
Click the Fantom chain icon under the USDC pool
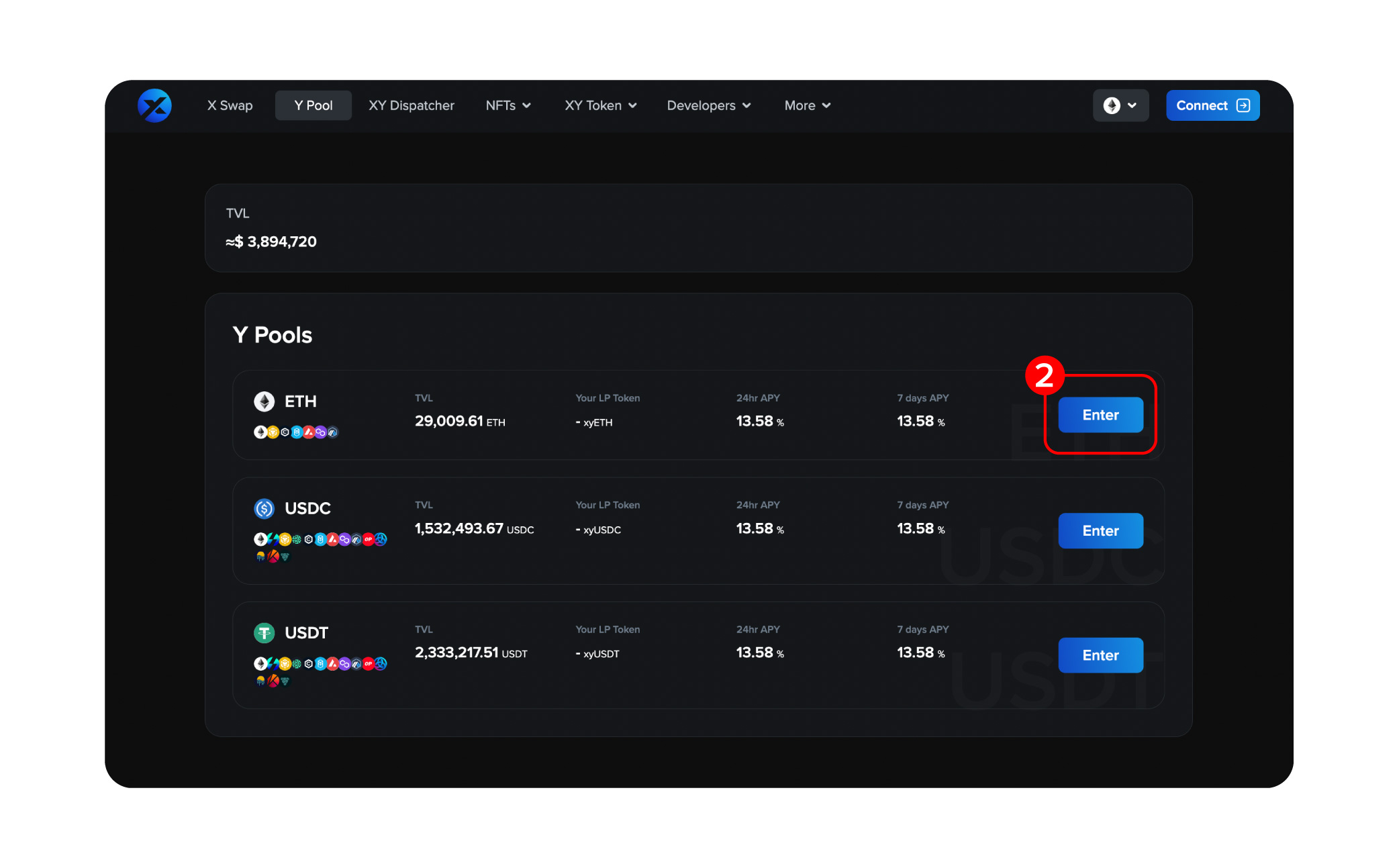pyautogui.click(x=321, y=539)
